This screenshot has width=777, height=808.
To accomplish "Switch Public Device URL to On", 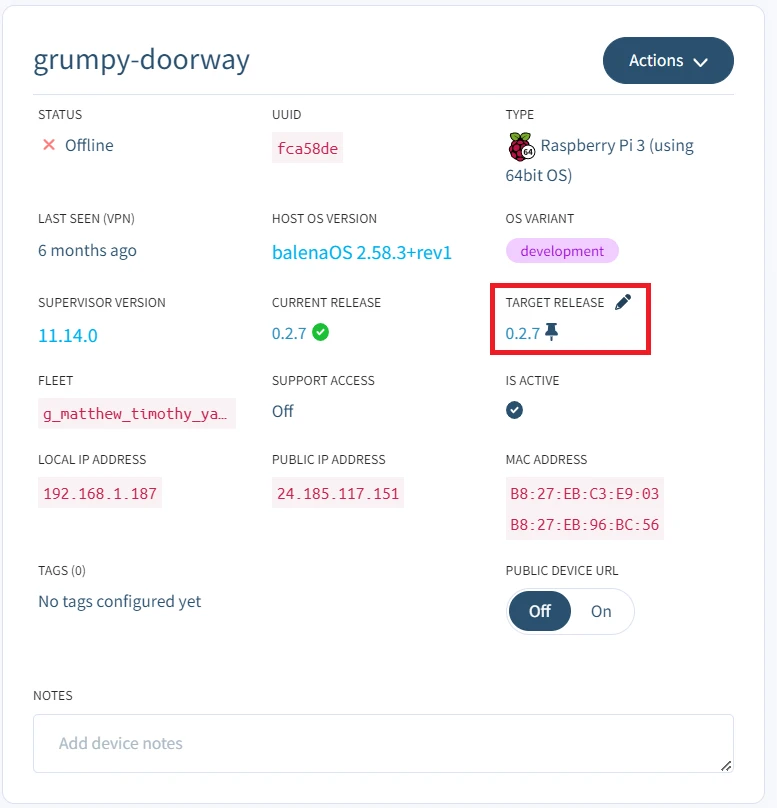I will 601,611.
